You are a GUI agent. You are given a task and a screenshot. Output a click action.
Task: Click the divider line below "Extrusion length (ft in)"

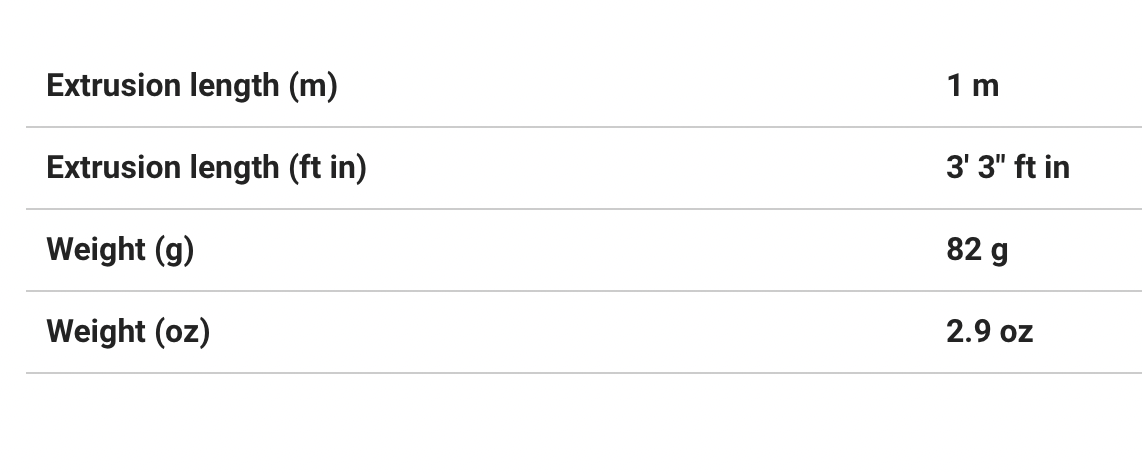click(x=583, y=209)
